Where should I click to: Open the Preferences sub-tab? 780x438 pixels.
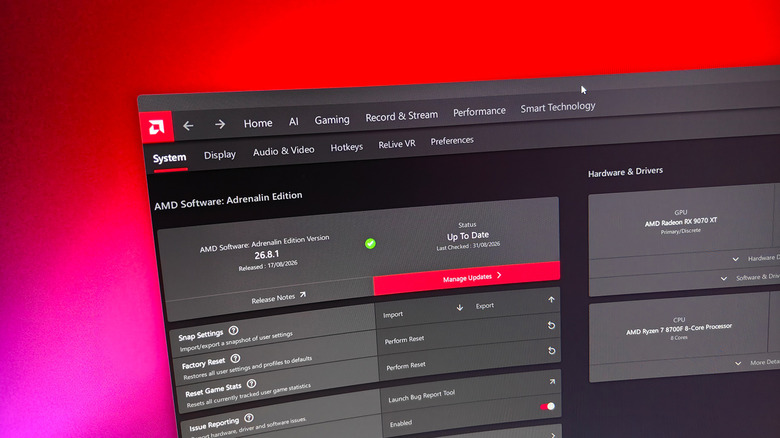452,141
